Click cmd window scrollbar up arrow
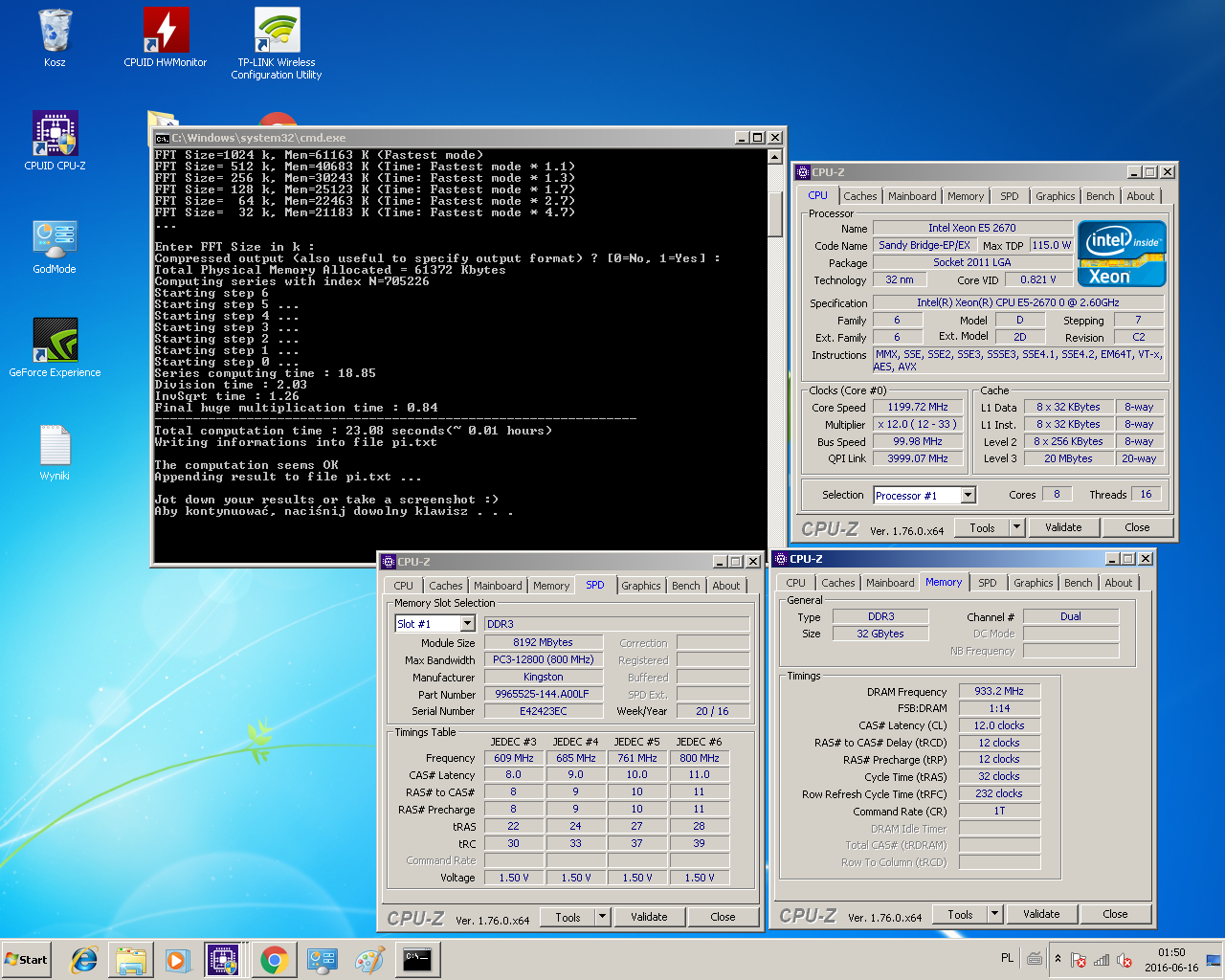 pyautogui.click(x=775, y=156)
